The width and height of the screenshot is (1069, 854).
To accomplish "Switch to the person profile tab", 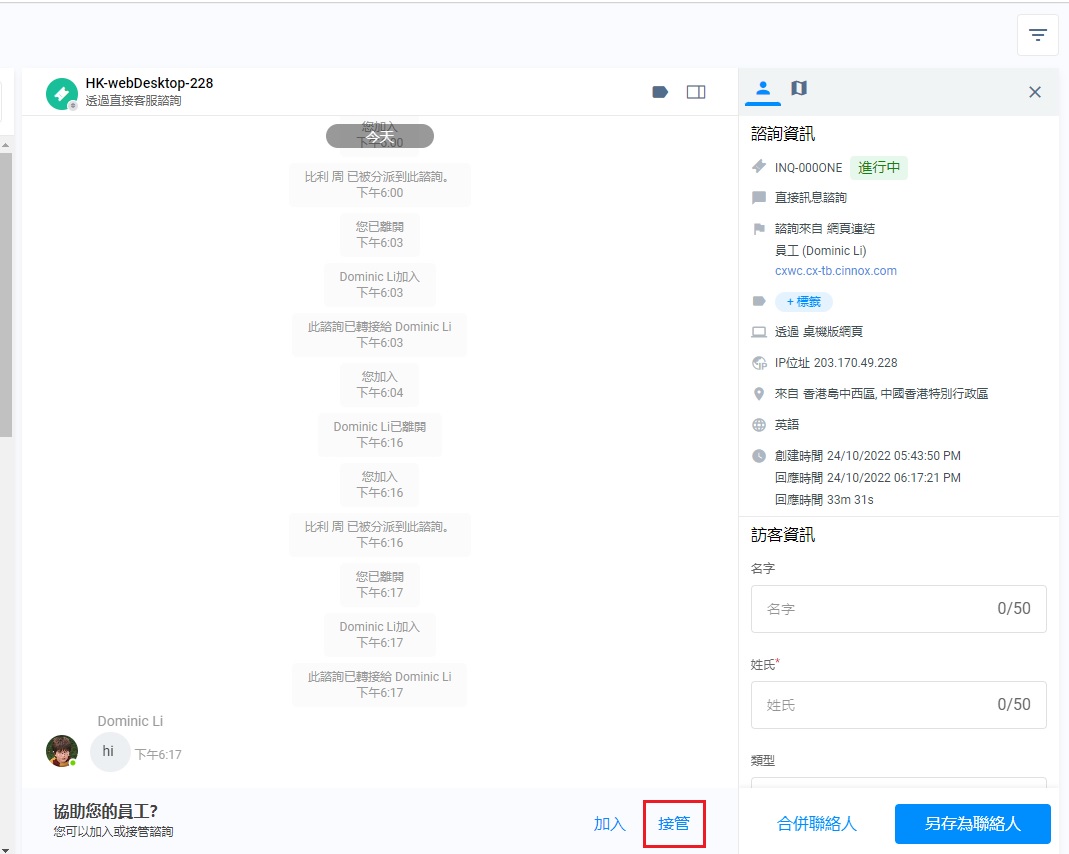I will pos(763,89).
